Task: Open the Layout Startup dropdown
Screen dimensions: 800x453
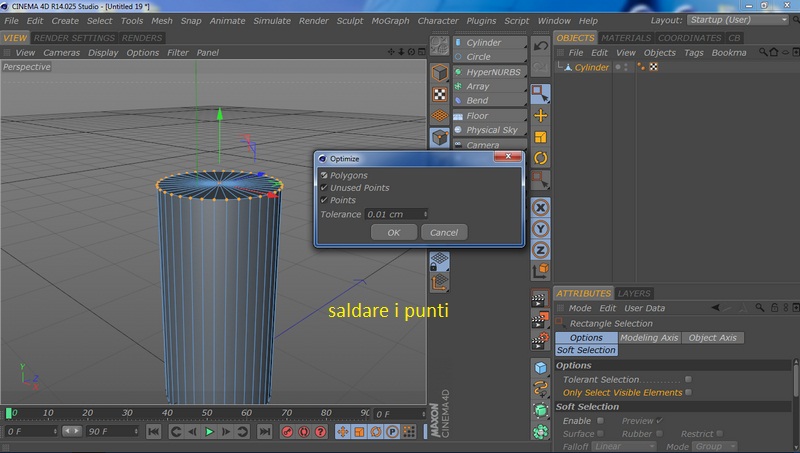Action: [x=739, y=20]
